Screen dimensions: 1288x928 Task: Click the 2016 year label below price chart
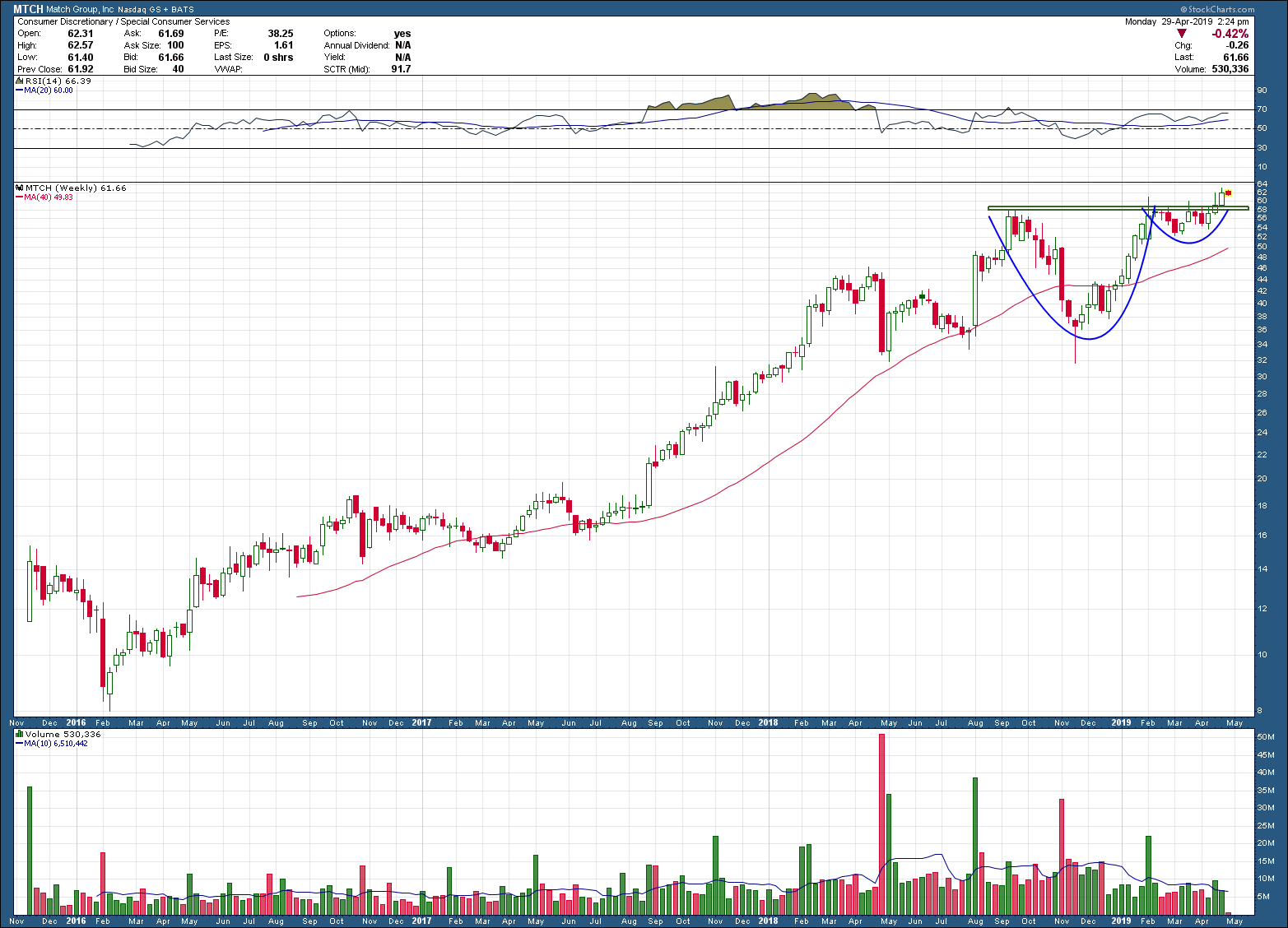coord(76,723)
